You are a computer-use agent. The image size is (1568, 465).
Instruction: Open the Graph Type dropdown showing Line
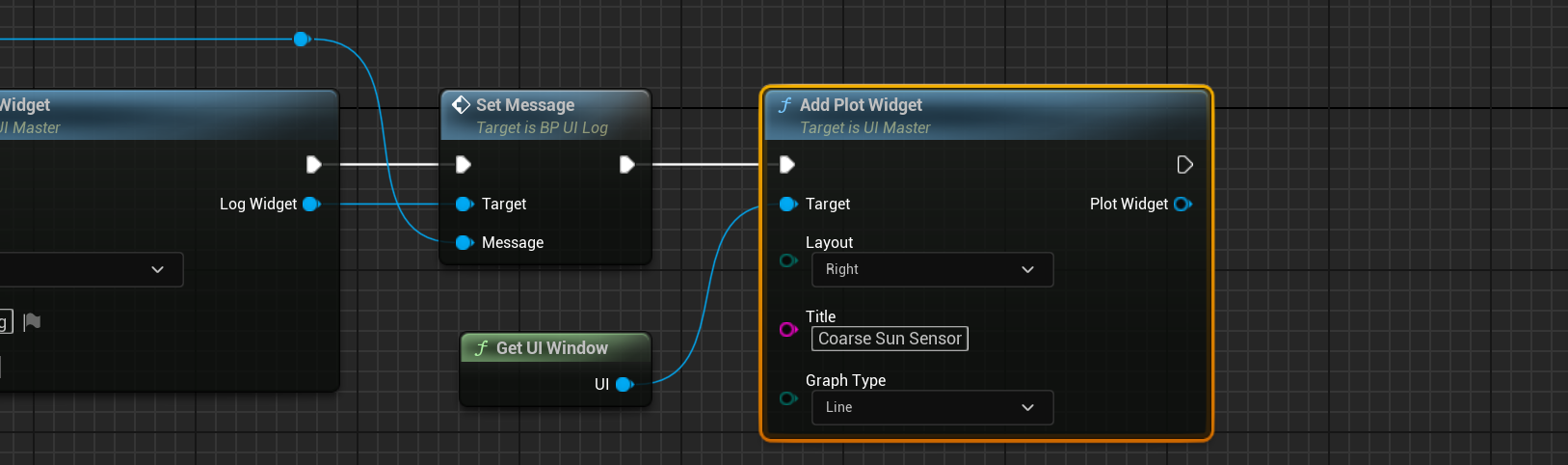[931, 408]
